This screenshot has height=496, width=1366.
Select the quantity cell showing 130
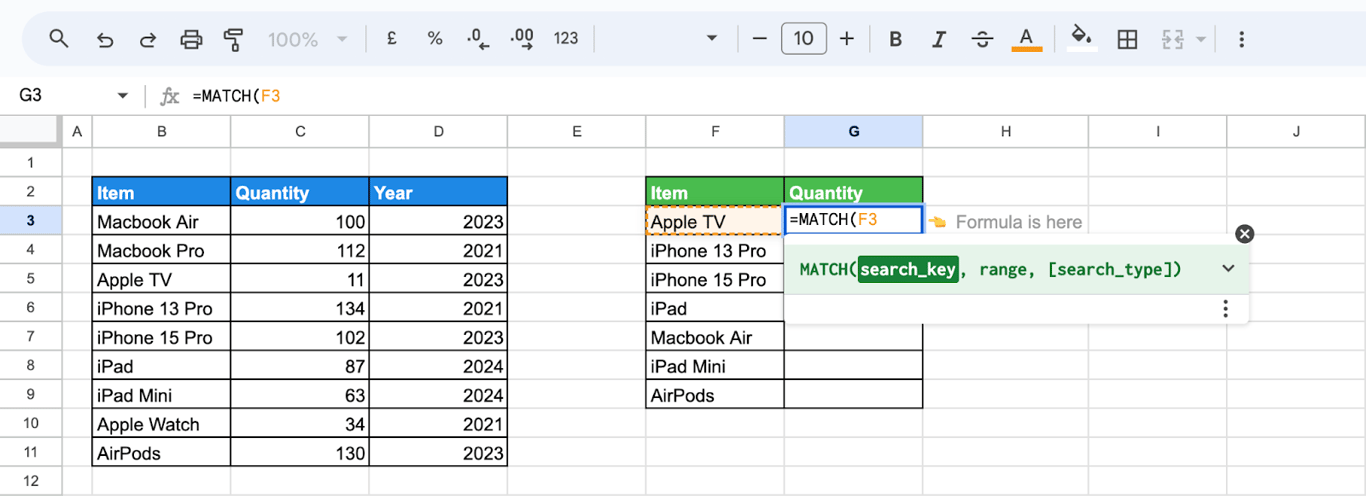[x=300, y=453]
